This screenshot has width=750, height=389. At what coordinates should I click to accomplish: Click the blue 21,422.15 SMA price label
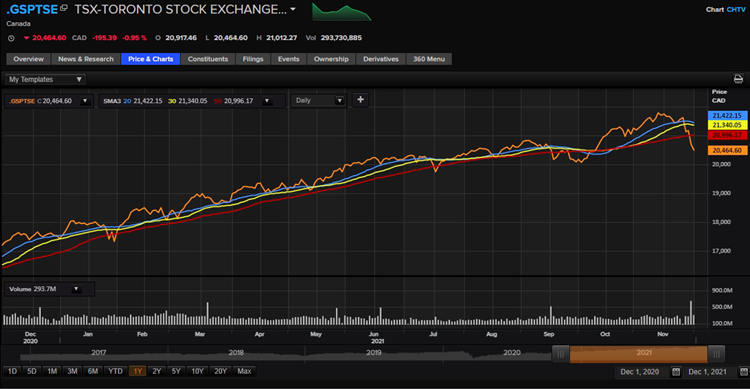[727, 115]
